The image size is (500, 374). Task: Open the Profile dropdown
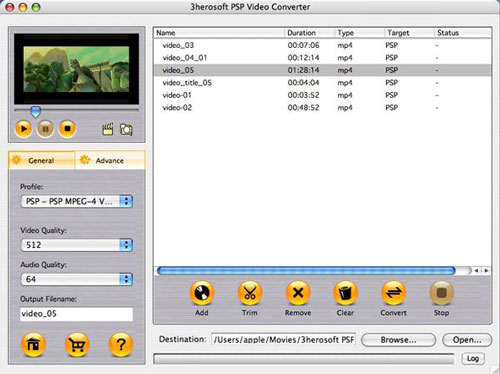(77, 201)
